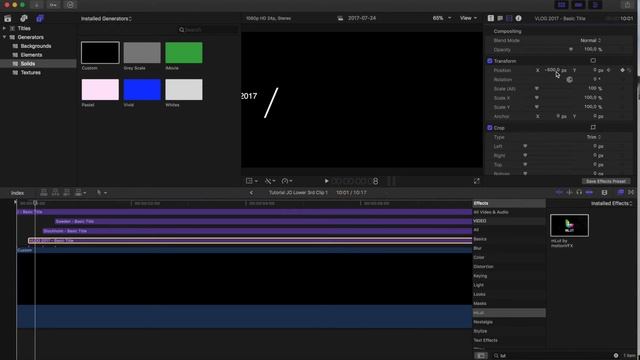The width and height of the screenshot is (640, 360).
Task: Play the viewer clip
Action: click(x=326, y=181)
